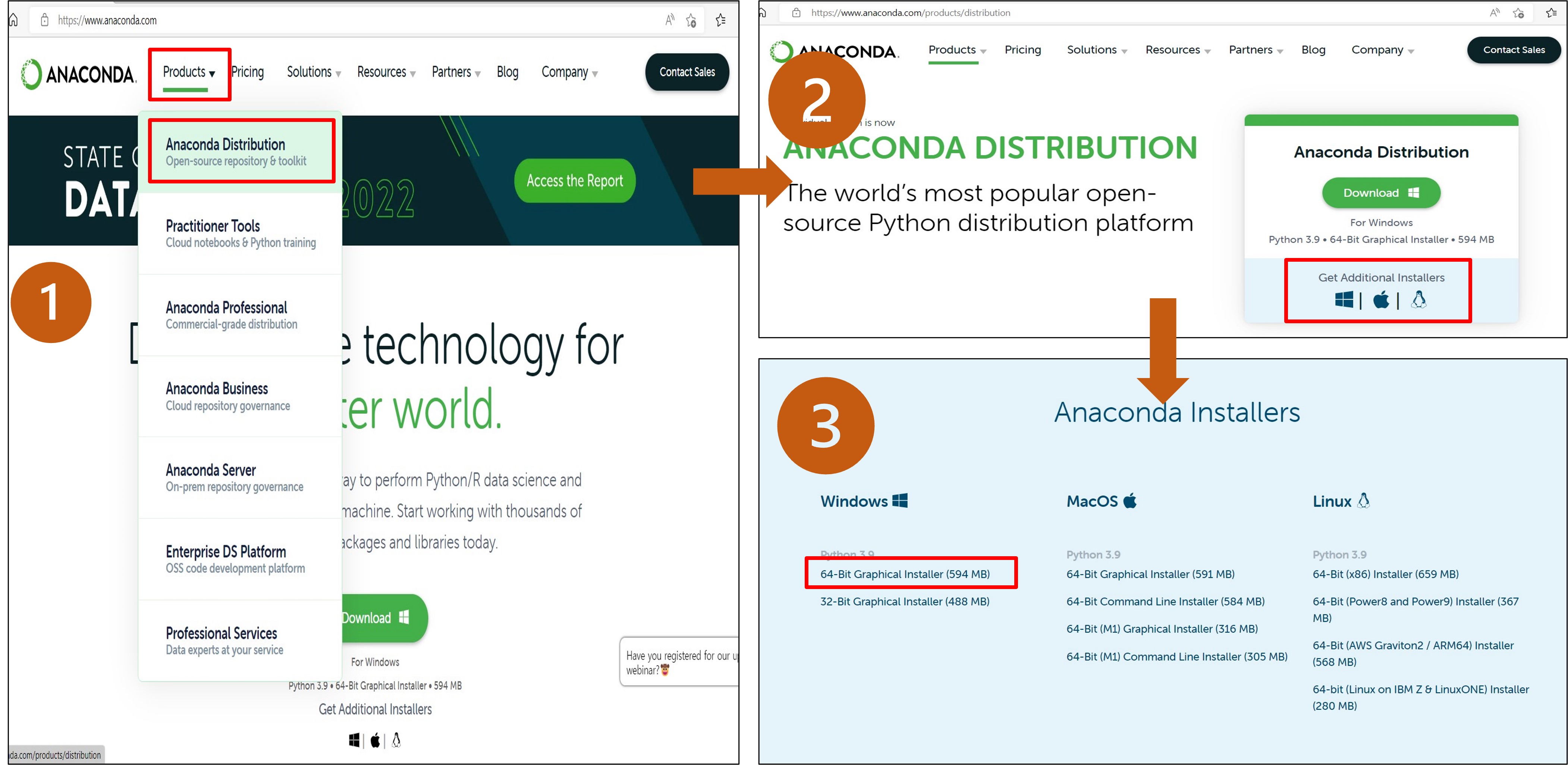The height and width of the screenshot is (765, 1568).
Task: Click Contact Sales button on left homepage
Action: (x=687, y=72)
